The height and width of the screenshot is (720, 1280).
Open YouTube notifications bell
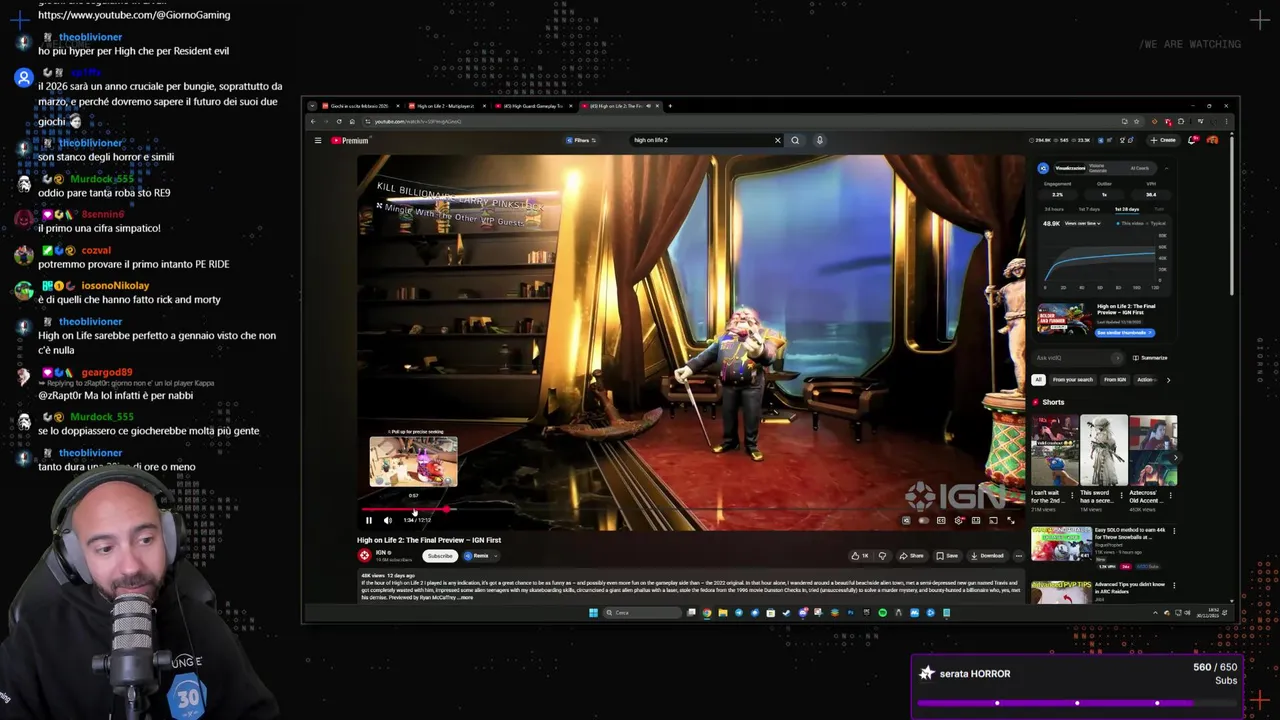[1193, 140]
